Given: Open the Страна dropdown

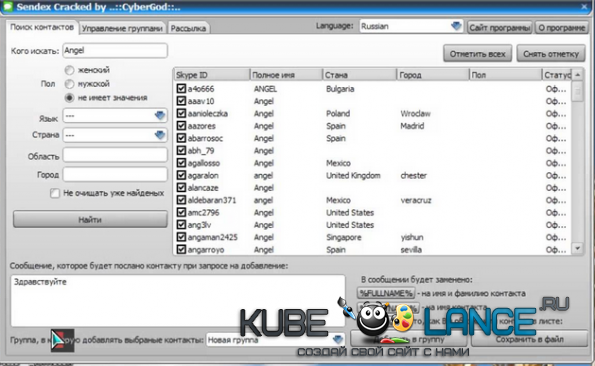Looking at the screenshot, I should coord(115,135).
